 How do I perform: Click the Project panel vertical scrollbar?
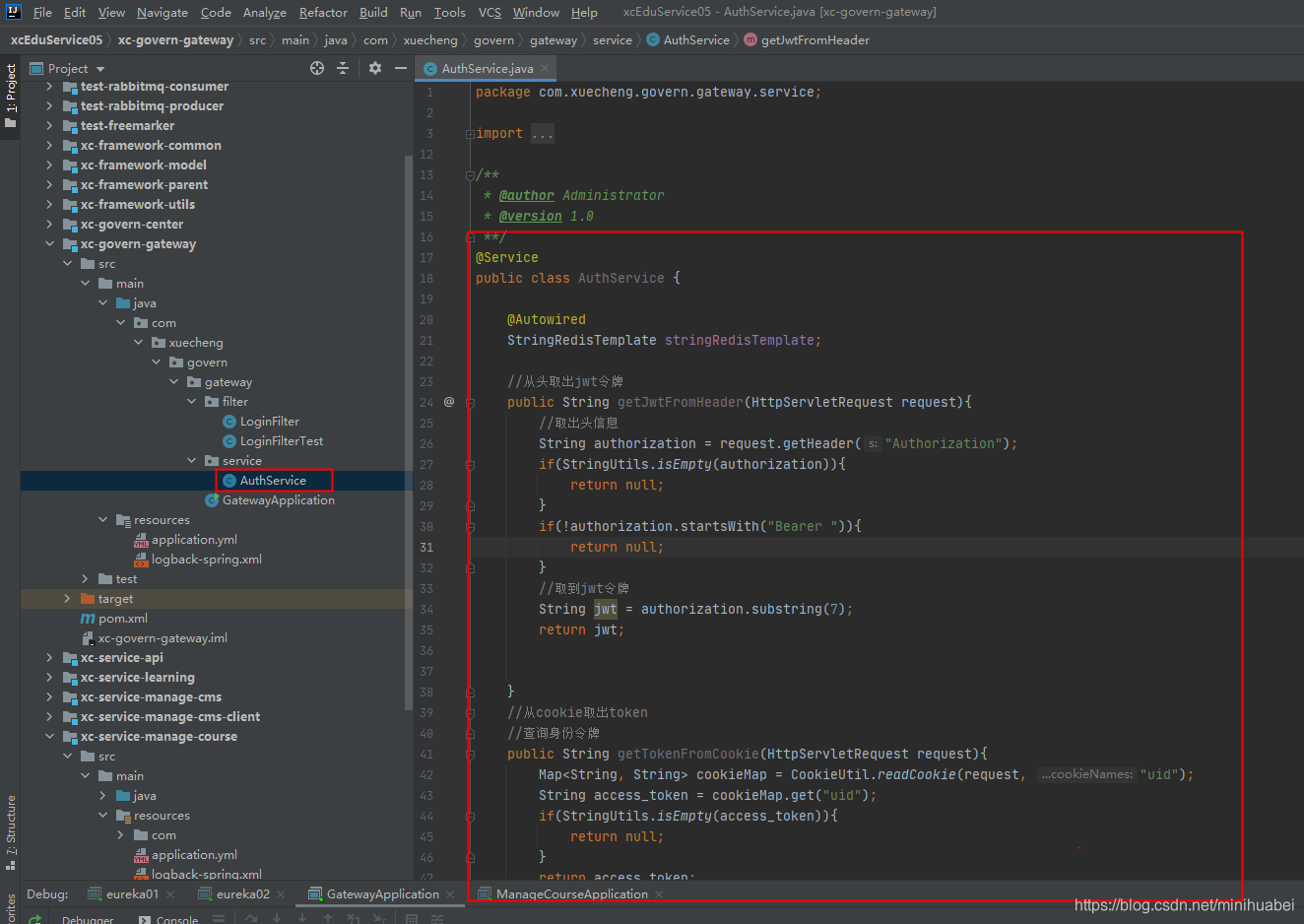tap(409, 431)
